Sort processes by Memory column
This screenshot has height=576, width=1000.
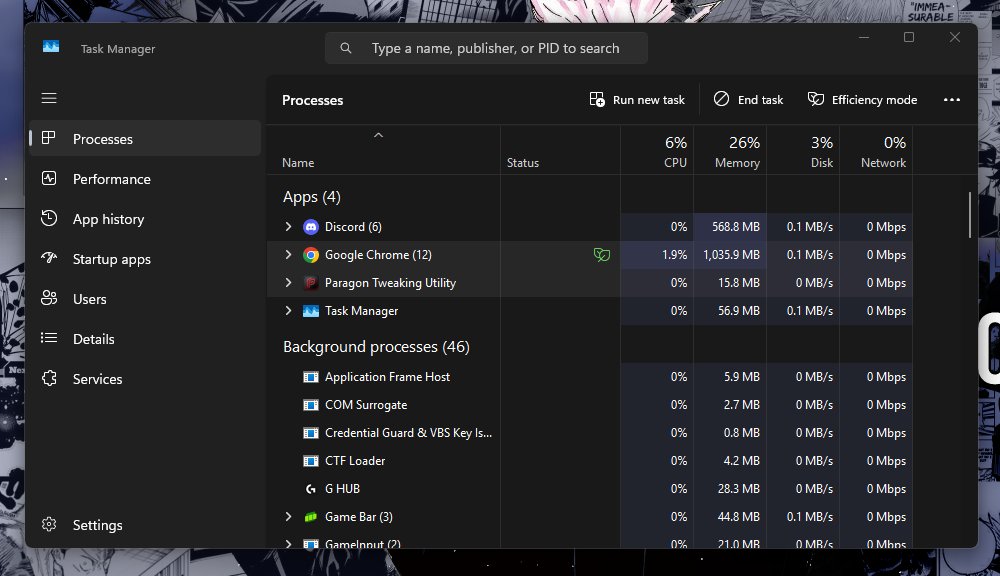730,151
